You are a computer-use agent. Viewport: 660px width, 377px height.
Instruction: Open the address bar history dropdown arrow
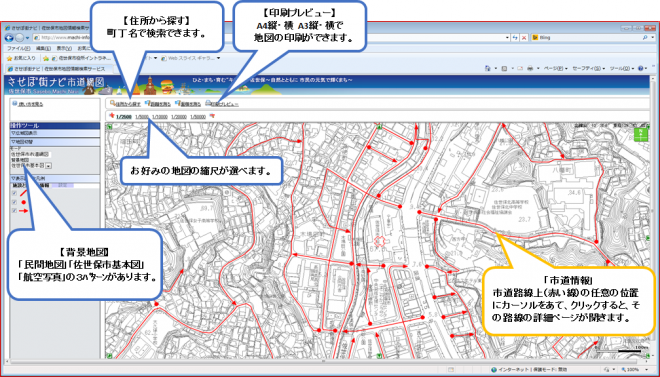[507, 37]
